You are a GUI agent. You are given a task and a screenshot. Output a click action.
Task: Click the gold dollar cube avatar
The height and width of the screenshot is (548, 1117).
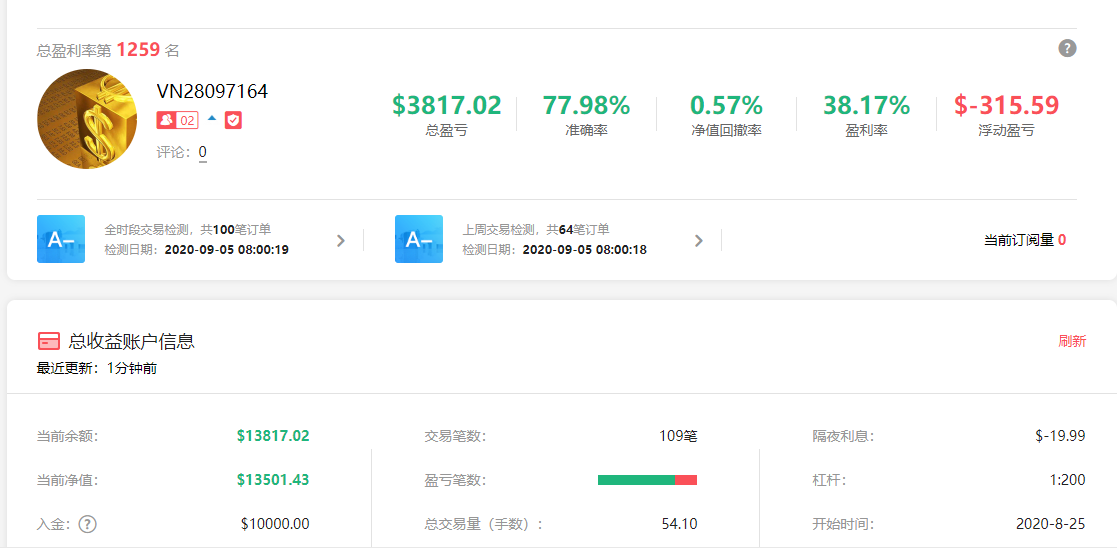(87, 119)
